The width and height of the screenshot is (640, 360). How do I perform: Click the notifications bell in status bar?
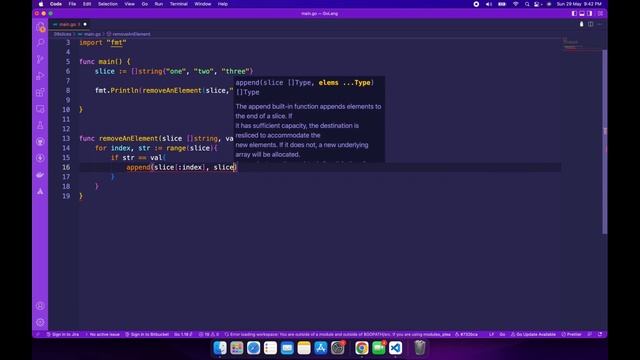[600, 334]
